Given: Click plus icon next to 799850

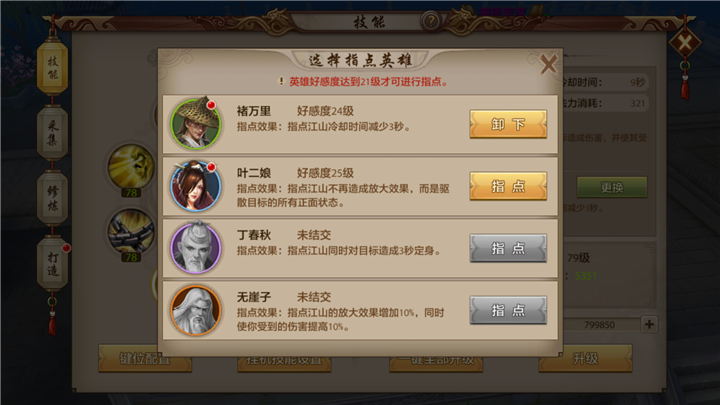Looking at the screenshot, I should point(649,324).
